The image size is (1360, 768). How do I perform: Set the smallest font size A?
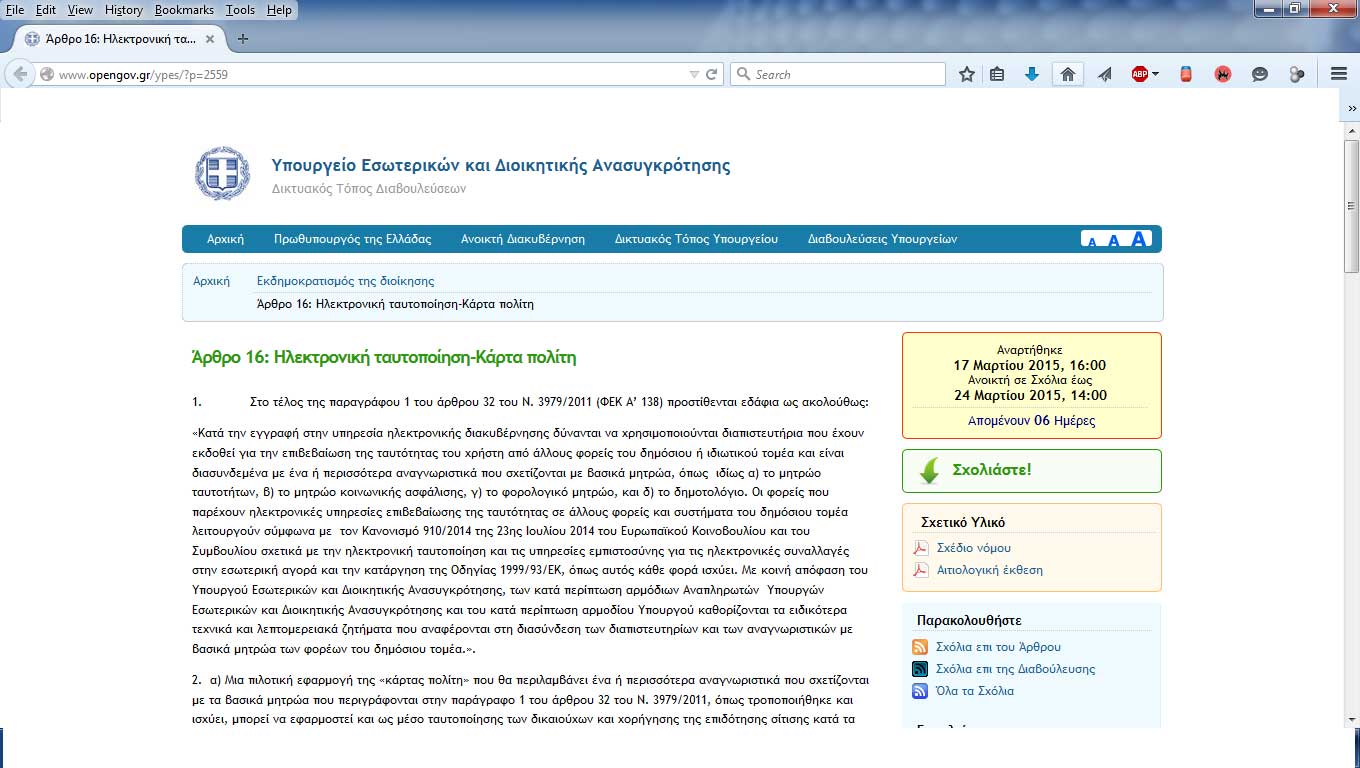point(1092,241)
